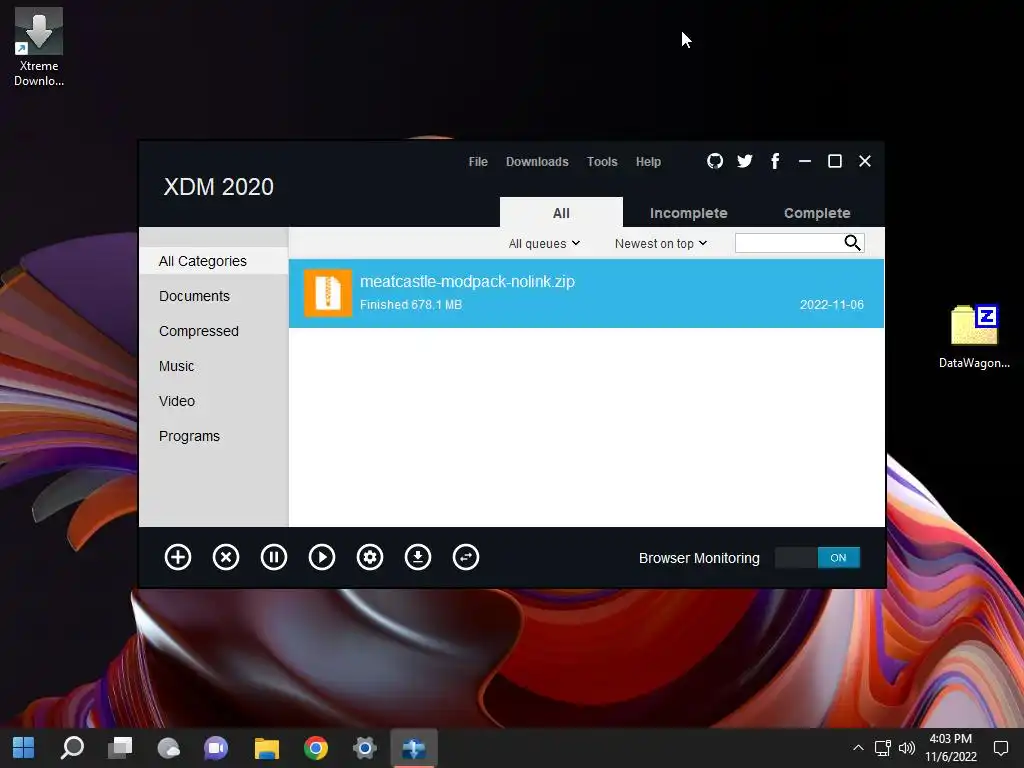Select Xtreme Download Manager desktop shortcut
The height and width of the screenshot is (768, 1024).
tap(39, 47)
